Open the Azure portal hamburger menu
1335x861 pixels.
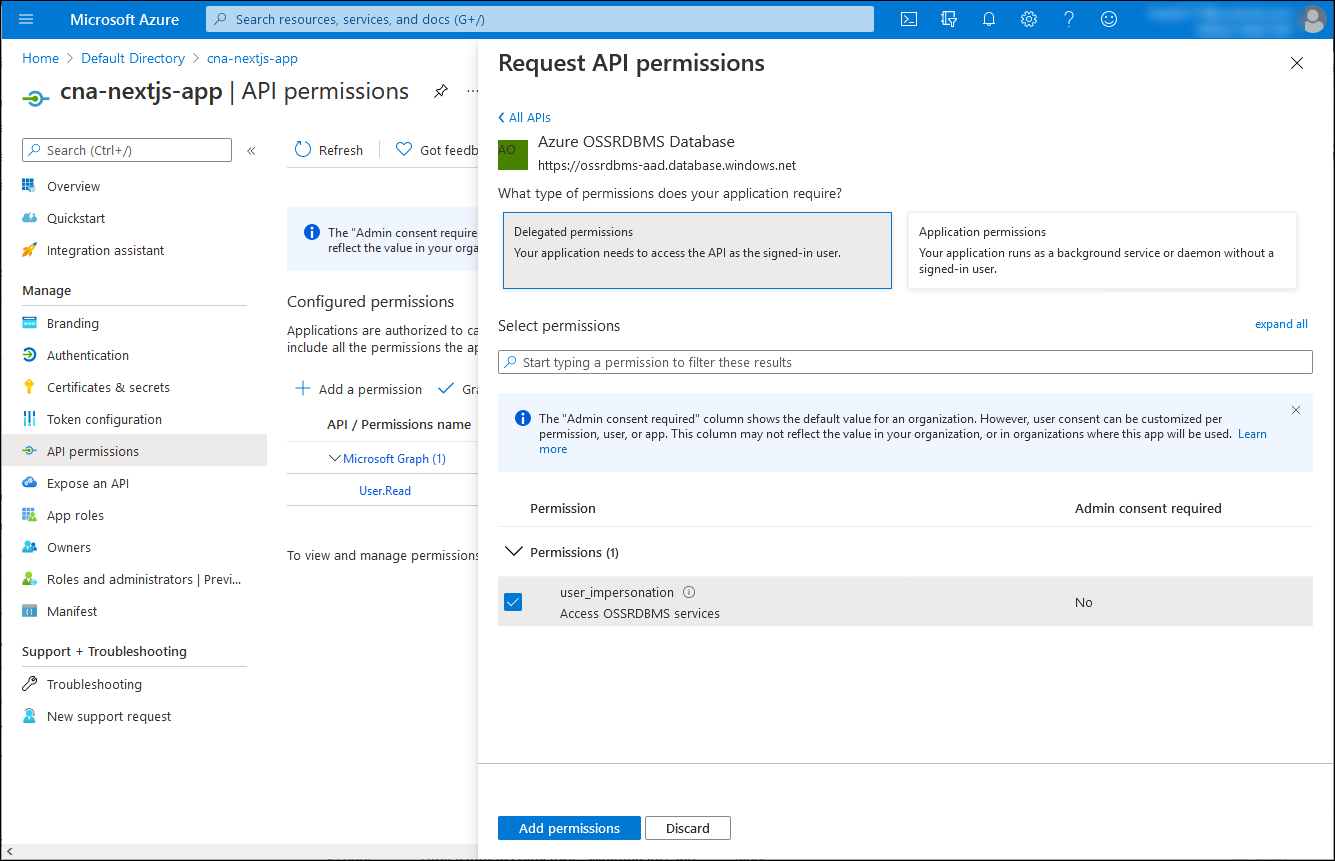[x=26, y=19]
